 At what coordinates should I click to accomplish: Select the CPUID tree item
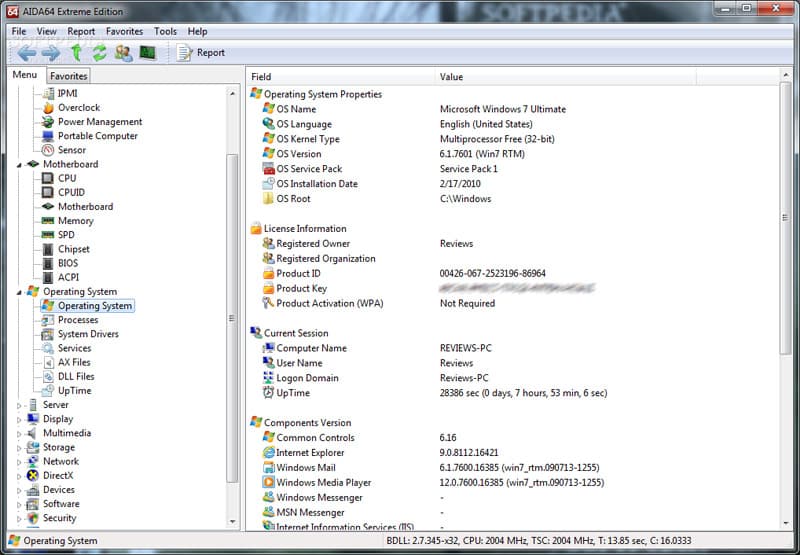(71, 192)
